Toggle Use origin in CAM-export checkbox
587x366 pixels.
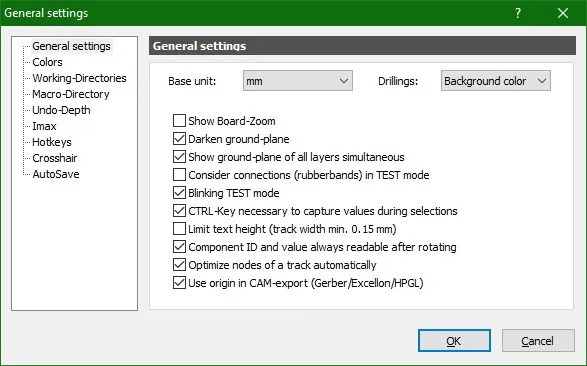tap(179, 283)
